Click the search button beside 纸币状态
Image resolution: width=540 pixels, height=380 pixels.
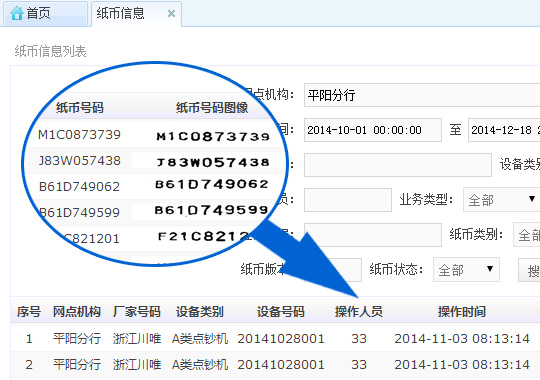click(529, 269)
